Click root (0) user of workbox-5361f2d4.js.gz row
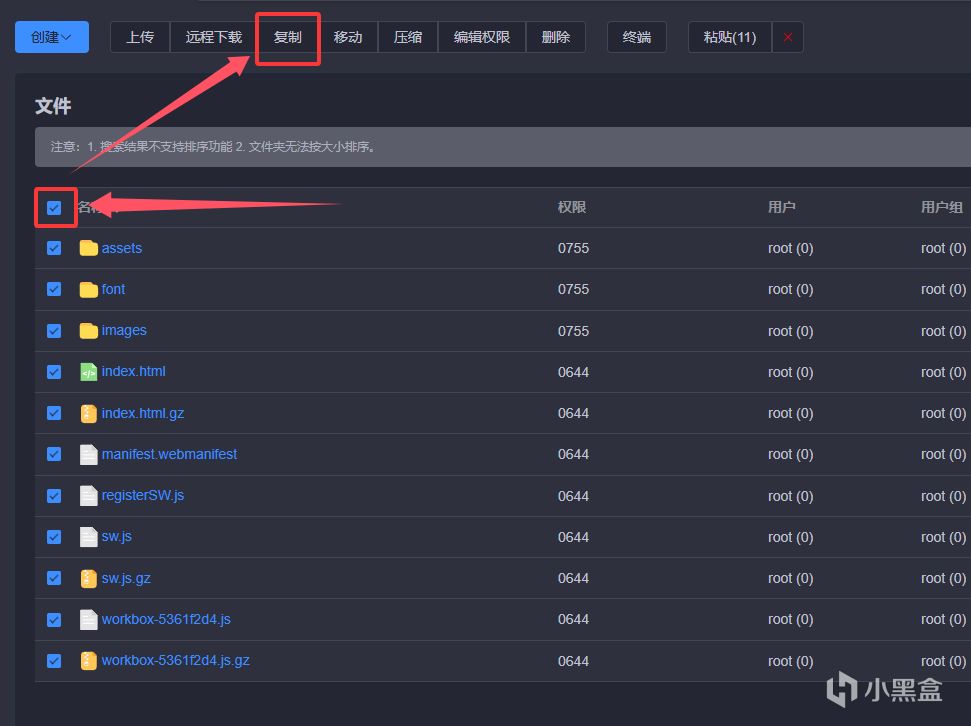 tap(790, 661)
